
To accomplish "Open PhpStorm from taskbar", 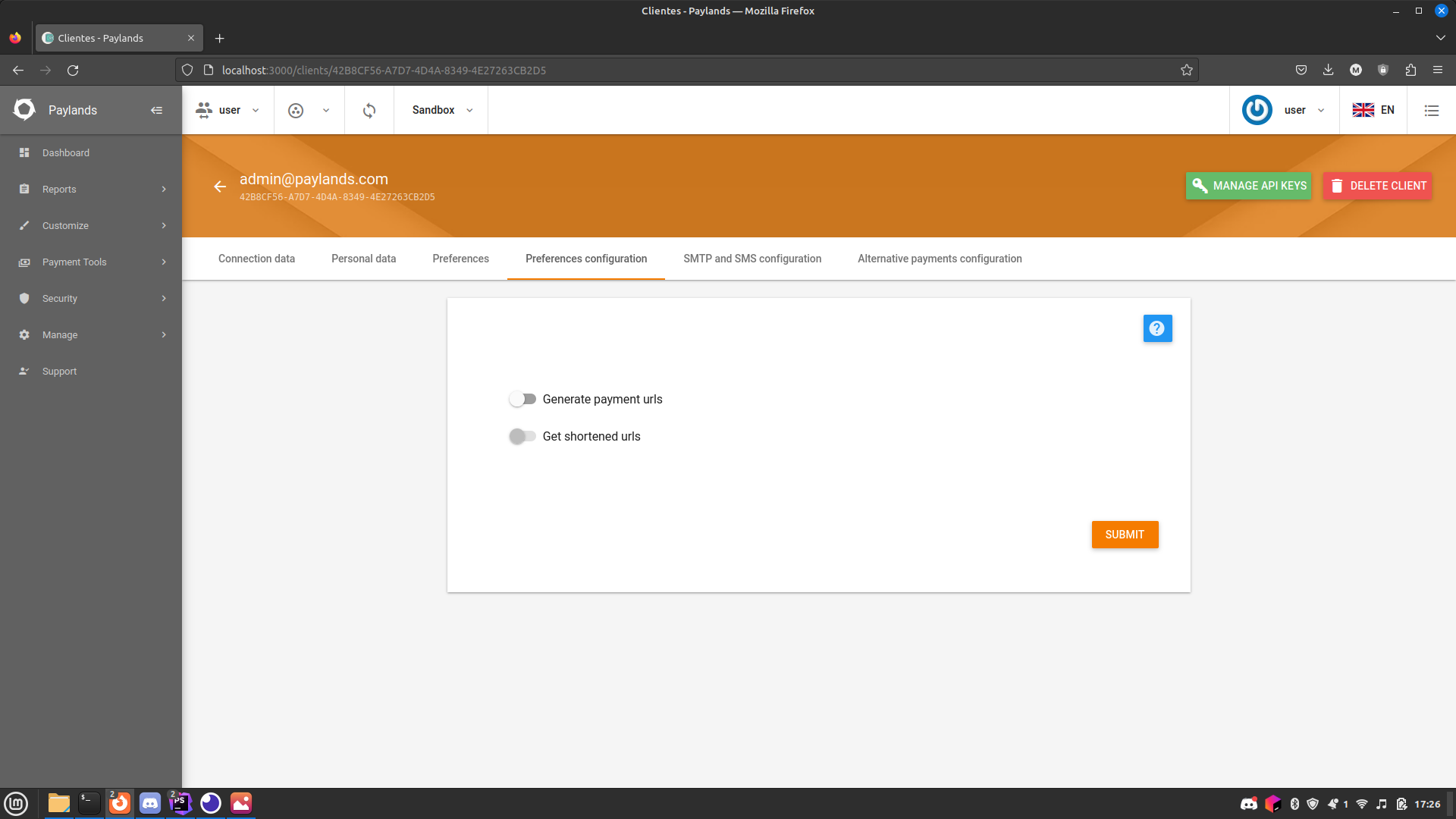I will point(180,803).
